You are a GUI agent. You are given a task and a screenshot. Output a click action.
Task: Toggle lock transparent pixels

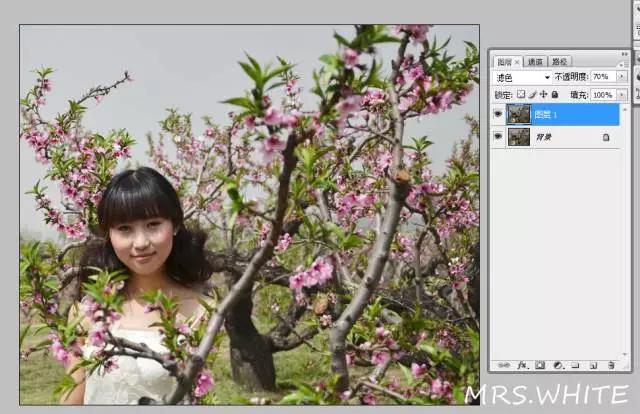[520, 94]
